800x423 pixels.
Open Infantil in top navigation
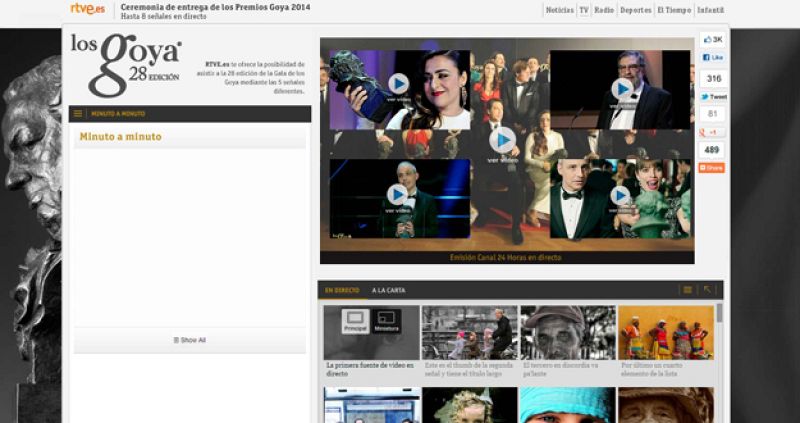click(x=711, y=10)
